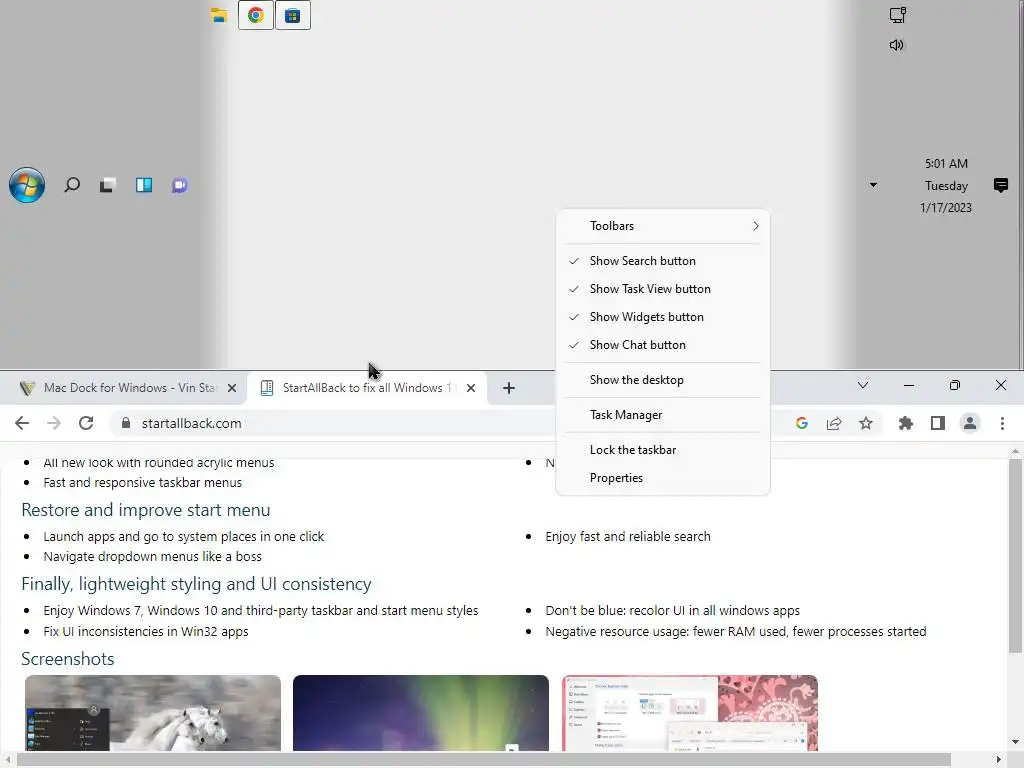Viewport: 1024px width, 768px height.
Task: Click the site lock security icon
Action: coord(126,423)
